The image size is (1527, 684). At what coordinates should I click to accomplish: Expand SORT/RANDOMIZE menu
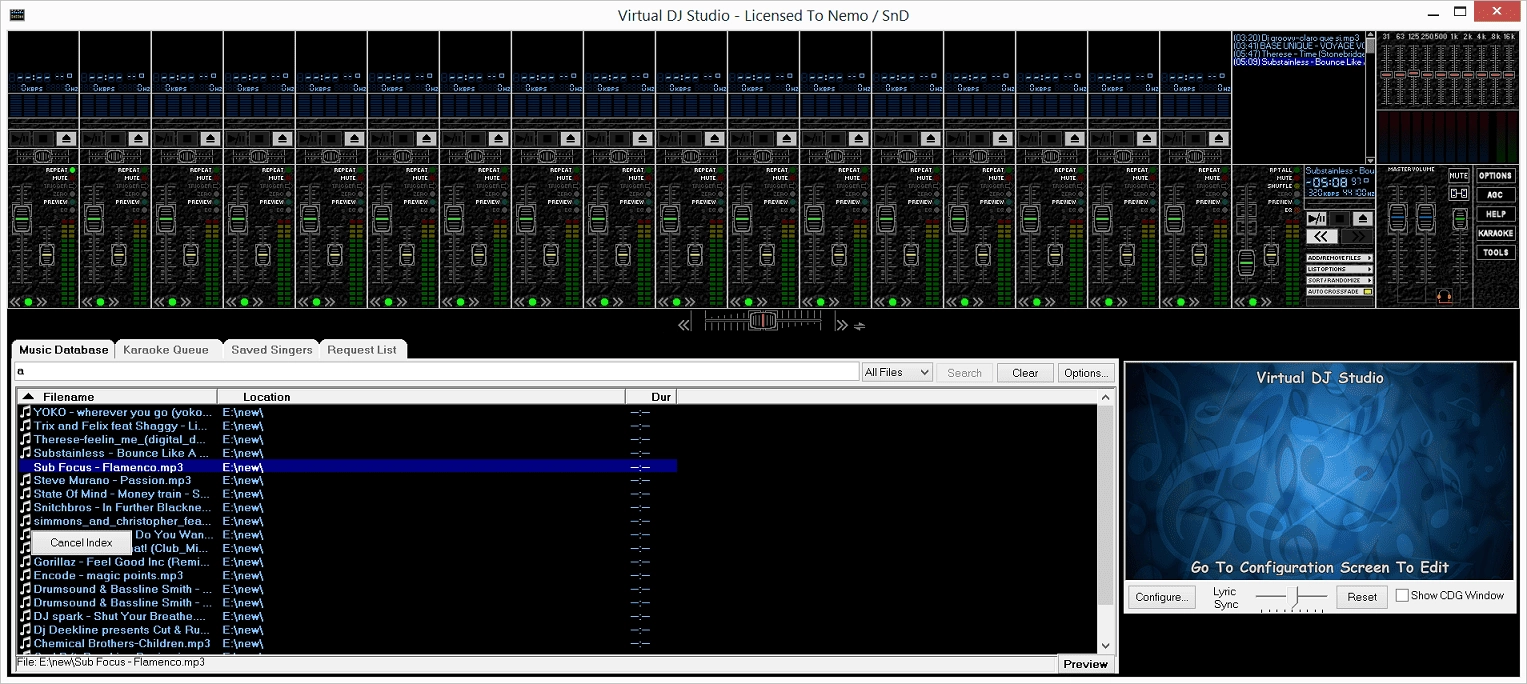tap(1340, 280)
